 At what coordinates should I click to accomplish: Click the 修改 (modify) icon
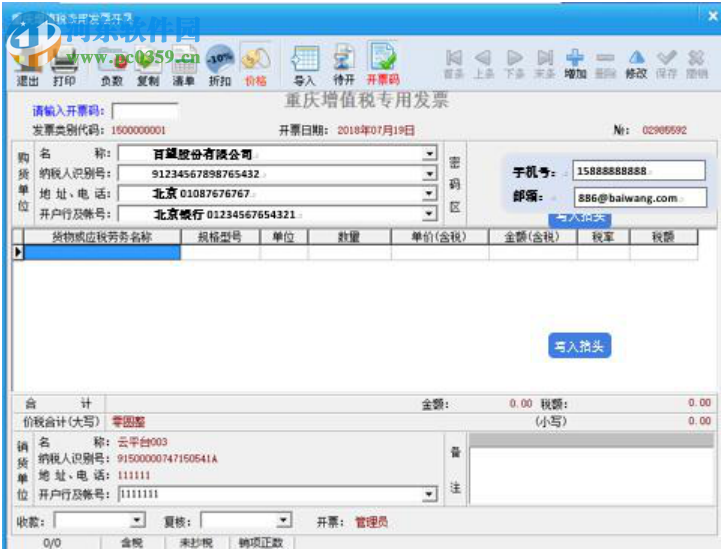[x=636, y=64]
